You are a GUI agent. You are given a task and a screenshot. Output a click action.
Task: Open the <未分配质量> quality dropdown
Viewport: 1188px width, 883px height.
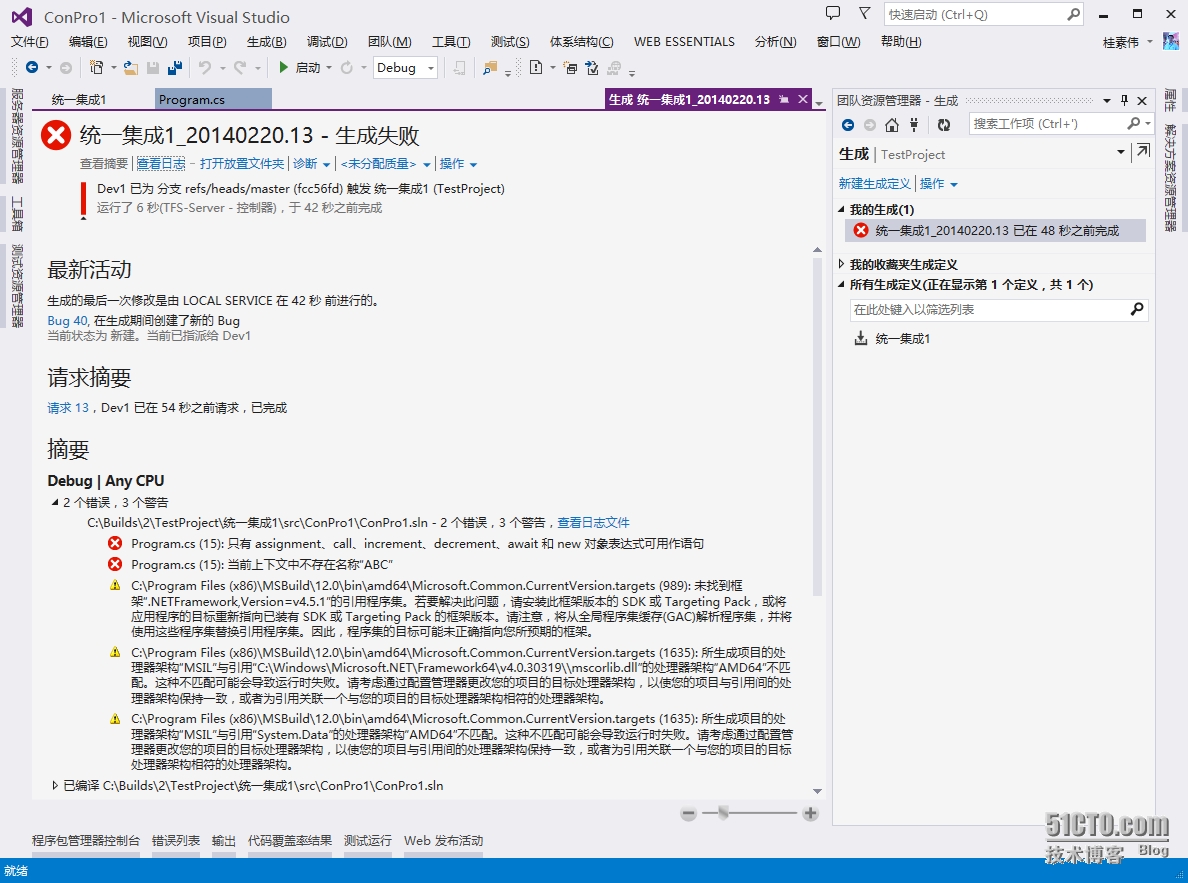[x=427, y=164]
